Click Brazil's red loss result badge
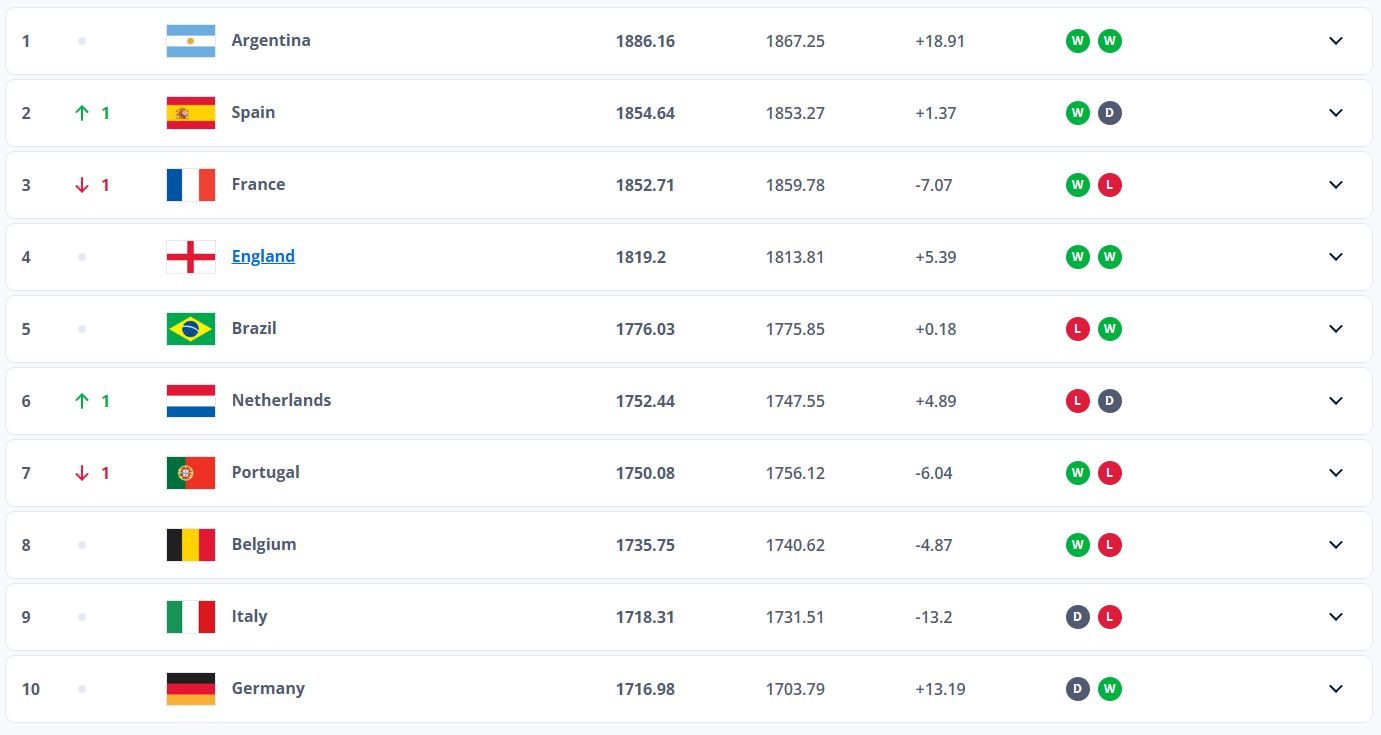This screenshot has width=1381, height=735. pos(1077,329)
